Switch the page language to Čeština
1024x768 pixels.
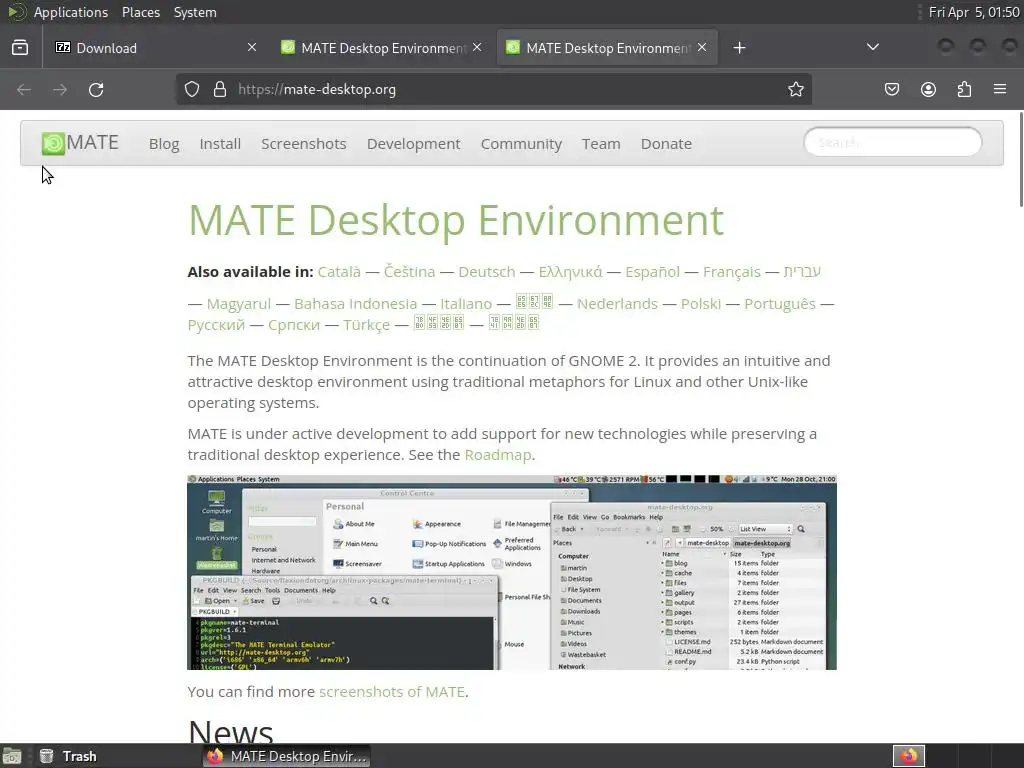[409, 272]
